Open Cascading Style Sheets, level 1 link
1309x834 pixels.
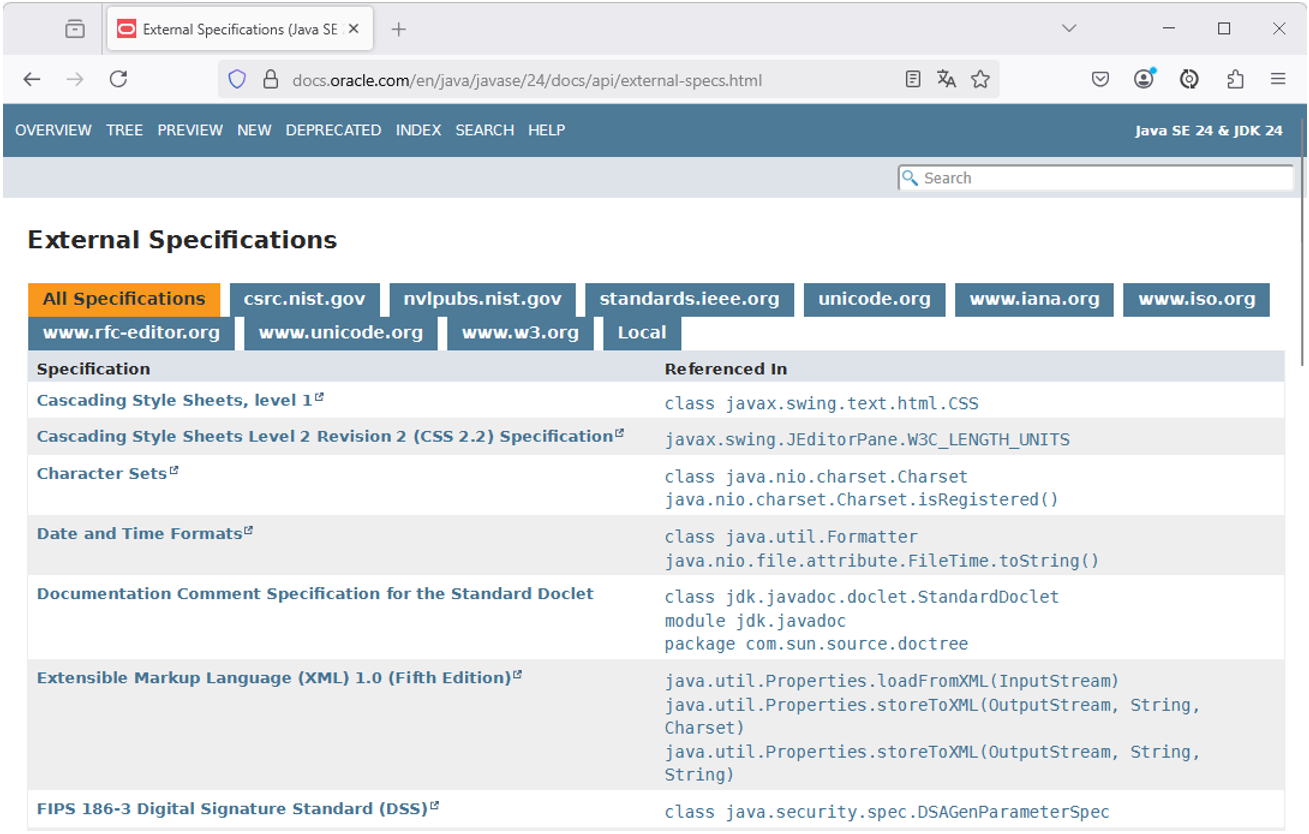(180, 400)
